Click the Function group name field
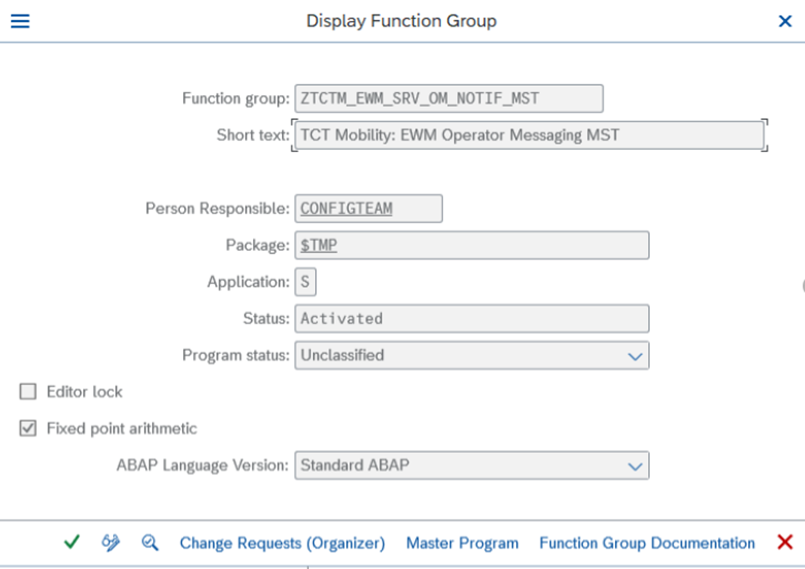This screenshot has height=569, width=805. pos(448,98)
